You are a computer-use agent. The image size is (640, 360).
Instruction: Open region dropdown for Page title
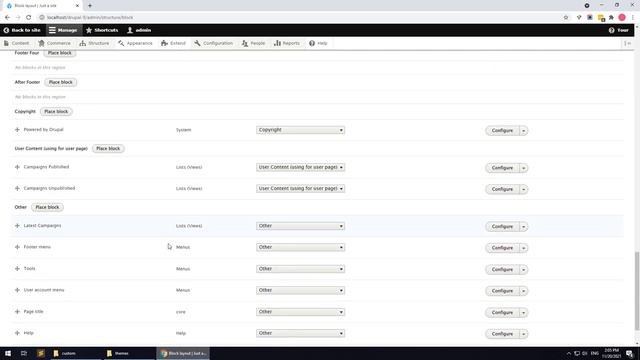(x=300, y=312)
